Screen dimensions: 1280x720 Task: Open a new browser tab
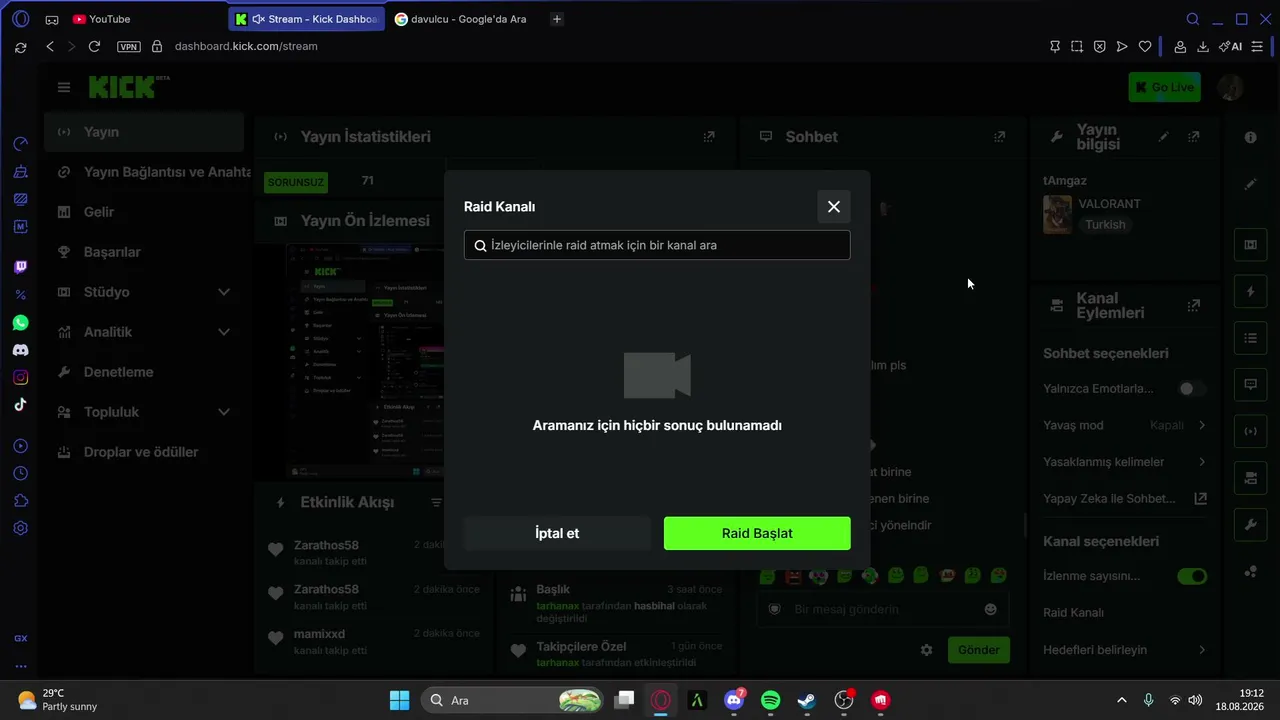coord(557,19)
